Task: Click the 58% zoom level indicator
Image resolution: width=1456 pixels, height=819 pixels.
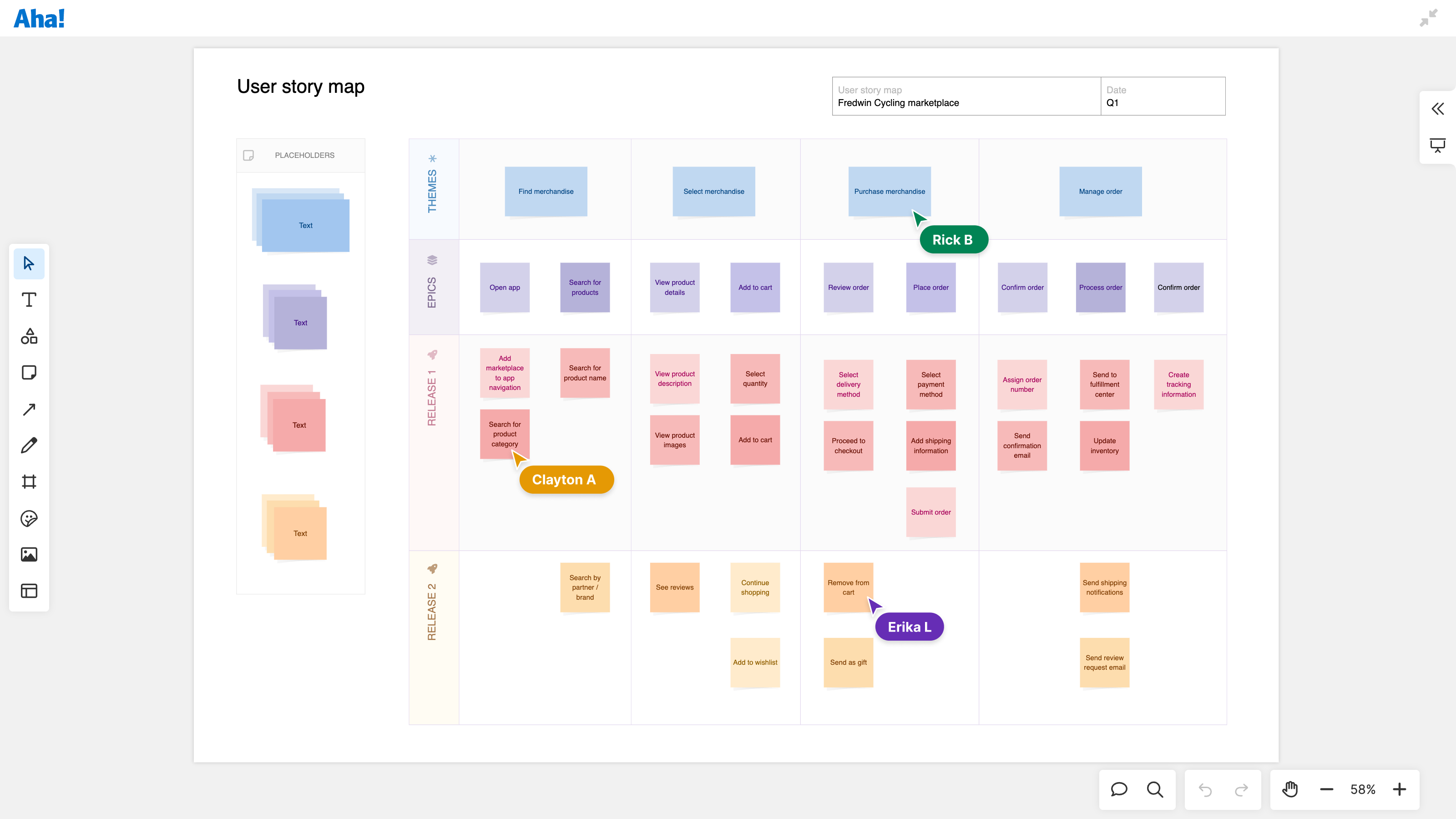Action: point(1363,789)
